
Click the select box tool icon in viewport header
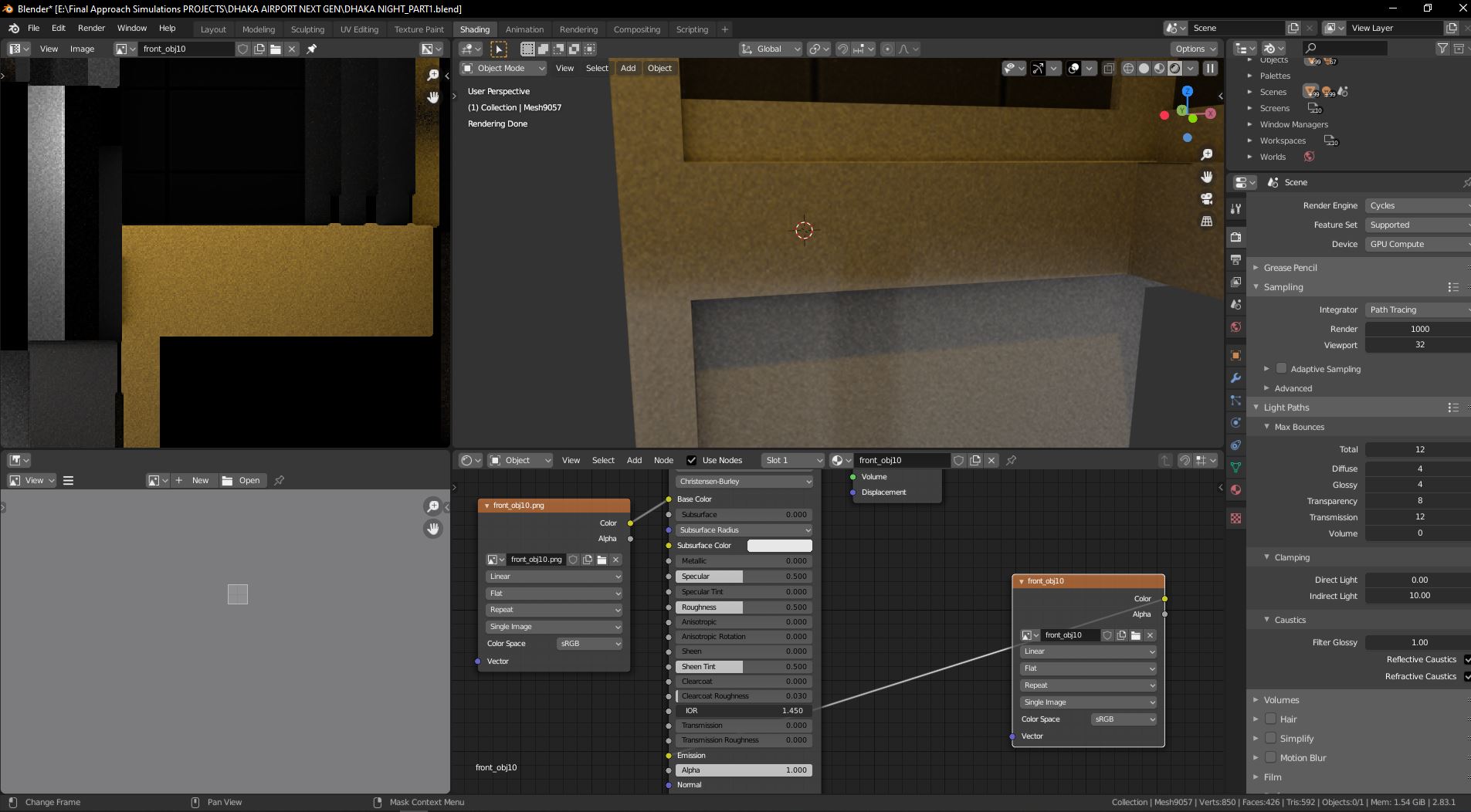click(499, 49)
